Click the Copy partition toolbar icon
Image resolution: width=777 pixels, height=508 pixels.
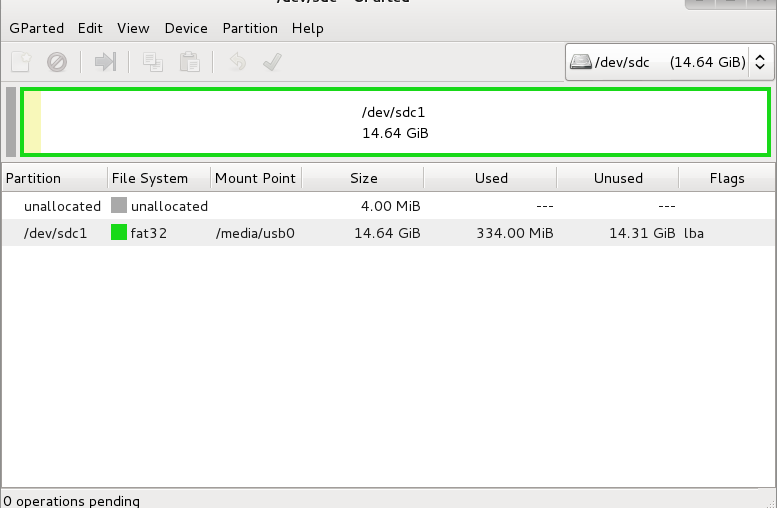click(x=153, y=62)
